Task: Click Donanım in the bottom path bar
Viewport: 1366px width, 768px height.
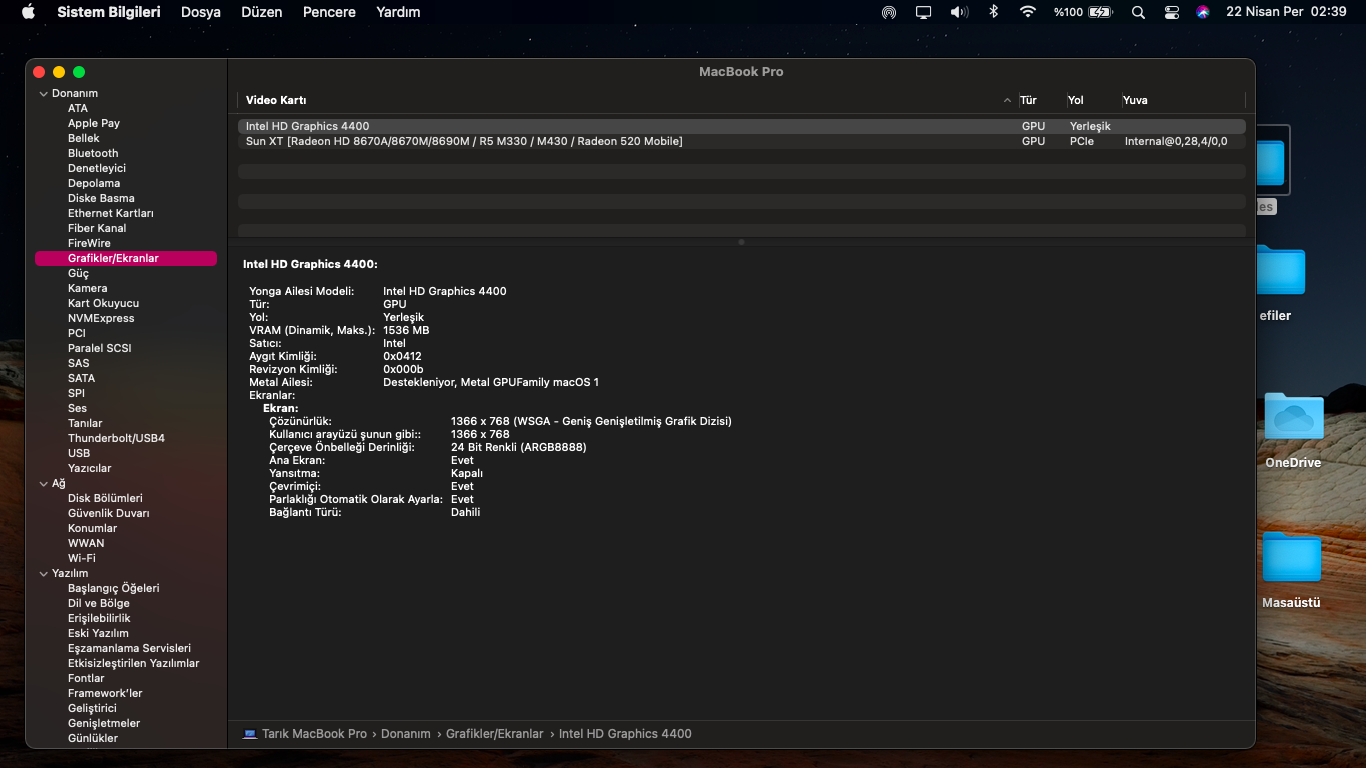Action: tap(406, 734)
